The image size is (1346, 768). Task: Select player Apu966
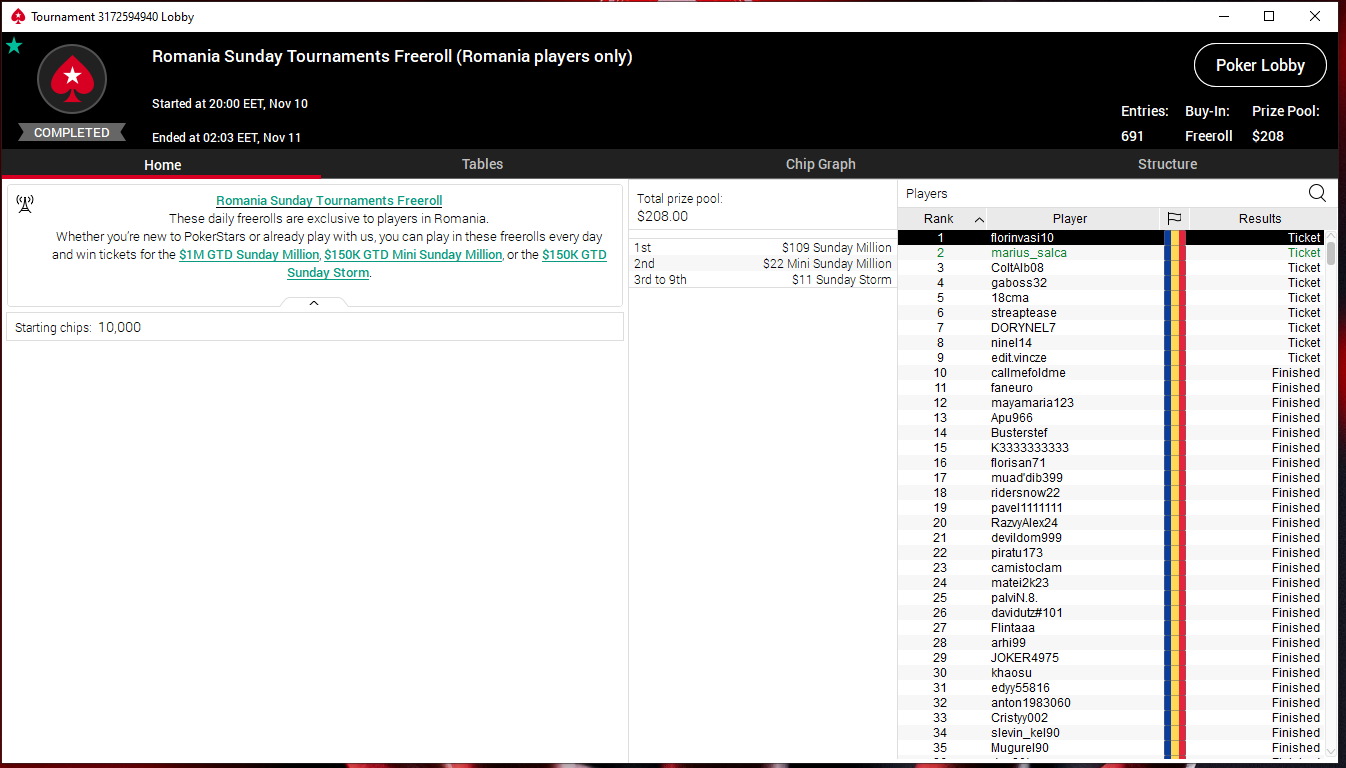click(1111, 418)
